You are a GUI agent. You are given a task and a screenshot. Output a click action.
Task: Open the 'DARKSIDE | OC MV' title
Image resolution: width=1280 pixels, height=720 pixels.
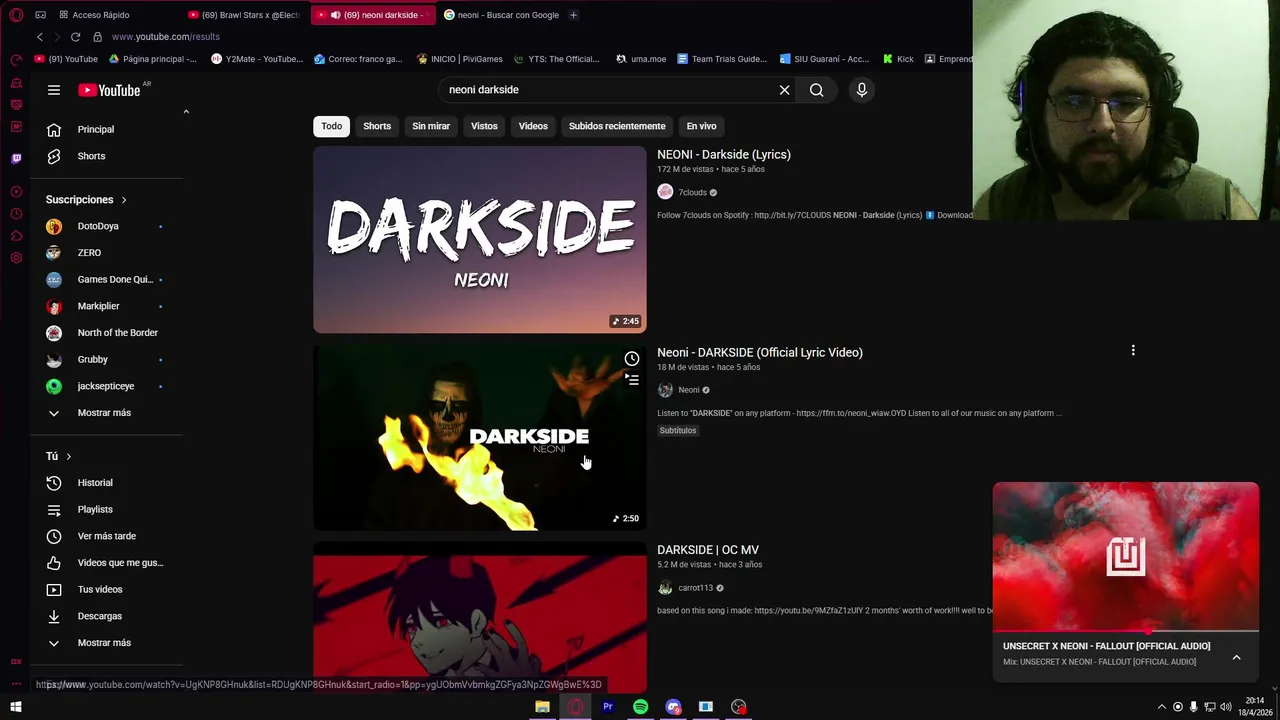click(x=708, y=550)
